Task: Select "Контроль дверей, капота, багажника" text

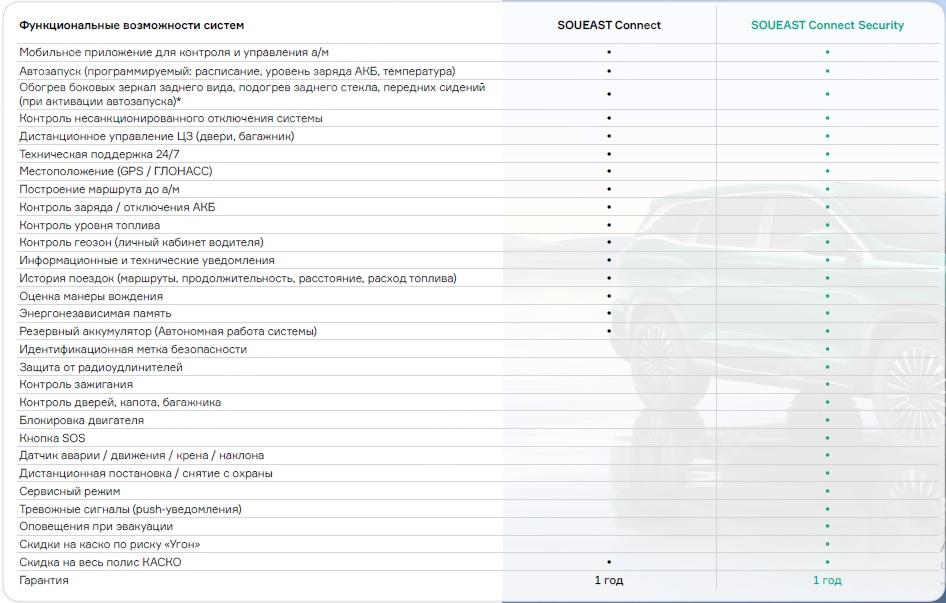Action: coord(120,403)
